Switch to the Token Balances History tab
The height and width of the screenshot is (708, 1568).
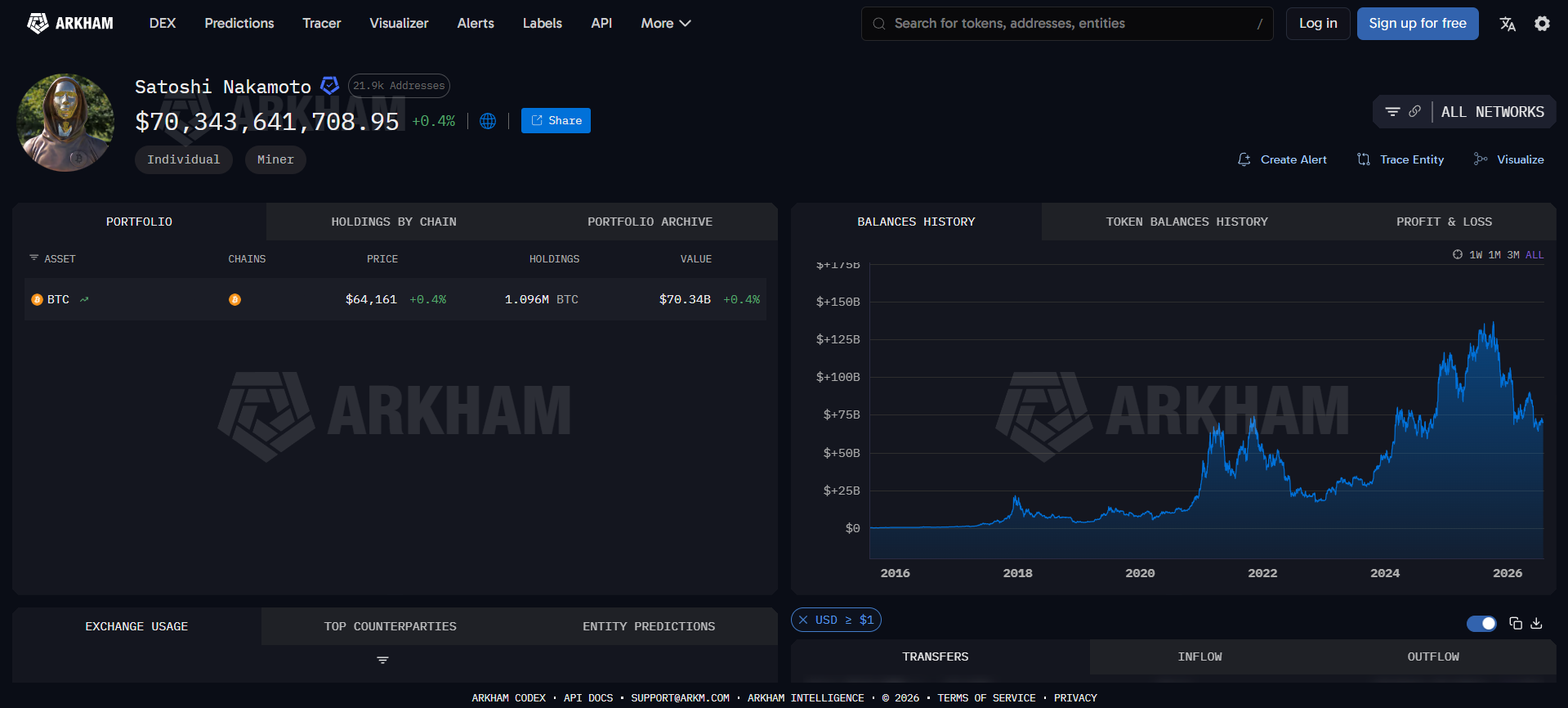(x=1186, y=222)
